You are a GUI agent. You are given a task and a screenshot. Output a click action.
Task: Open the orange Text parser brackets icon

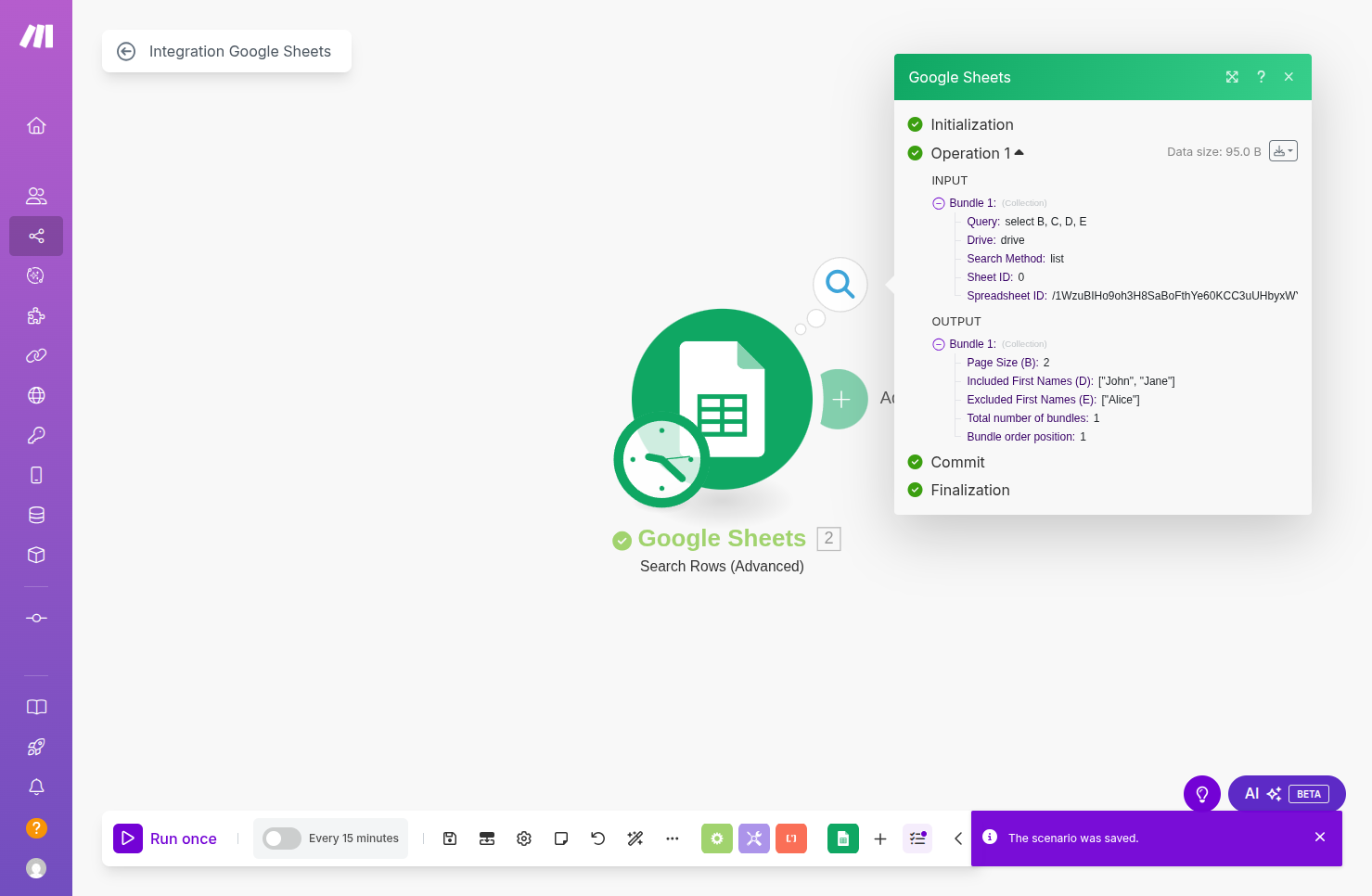click(x=791, y=838)
